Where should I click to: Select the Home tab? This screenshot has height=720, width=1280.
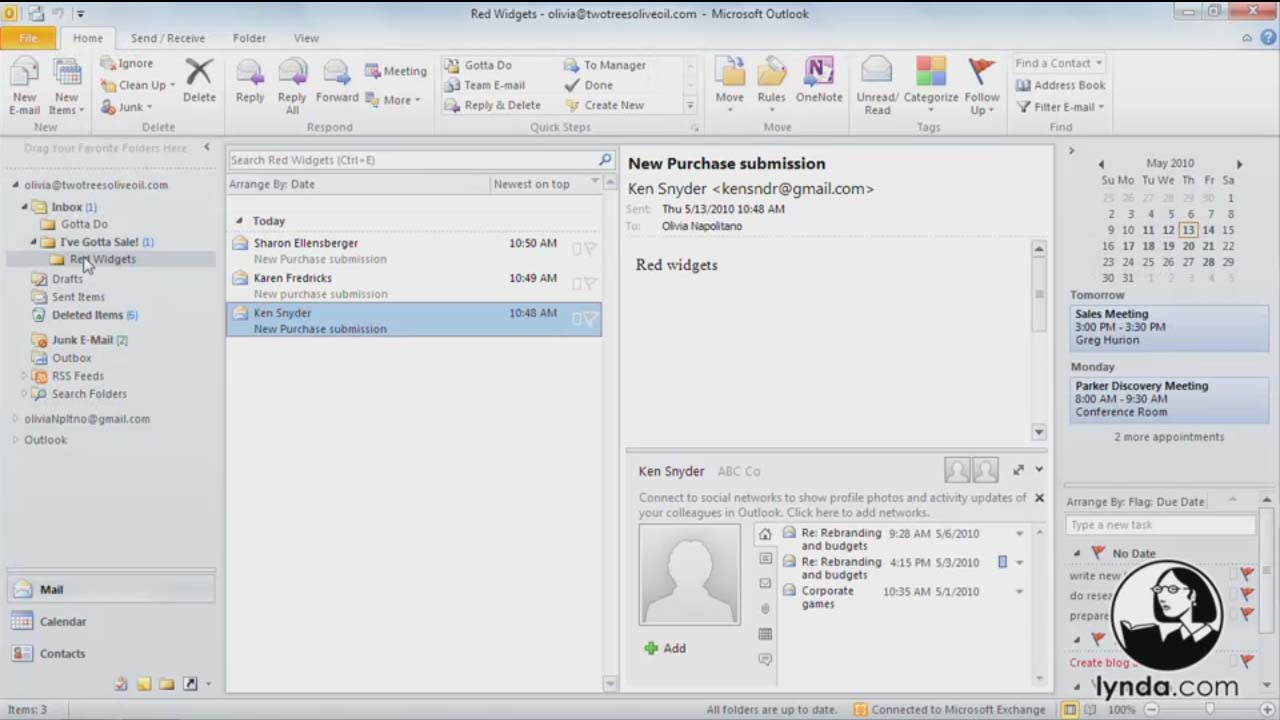pos(87,38)
